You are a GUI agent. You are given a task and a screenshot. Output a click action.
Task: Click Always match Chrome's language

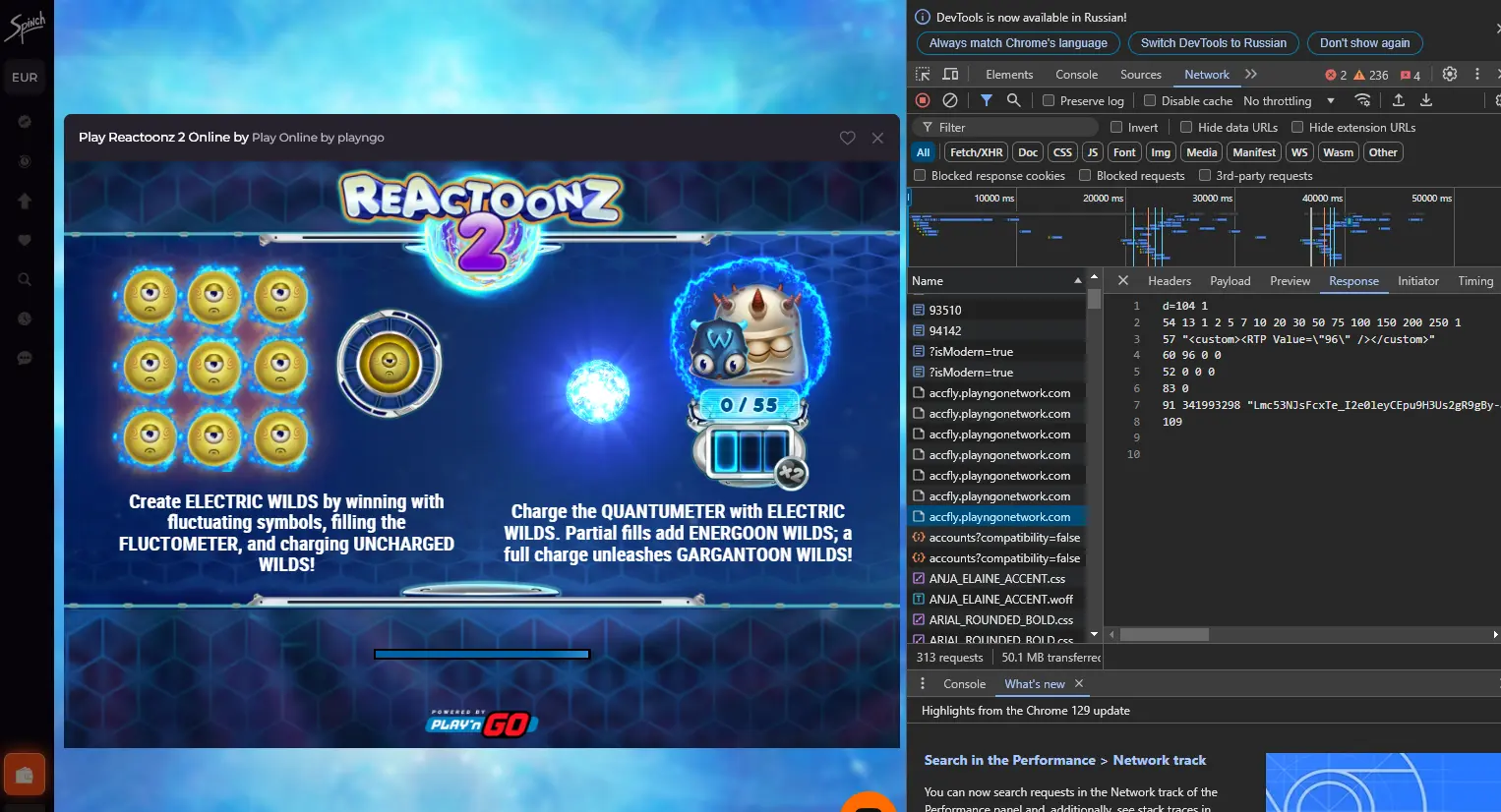tap(1018, 43)
